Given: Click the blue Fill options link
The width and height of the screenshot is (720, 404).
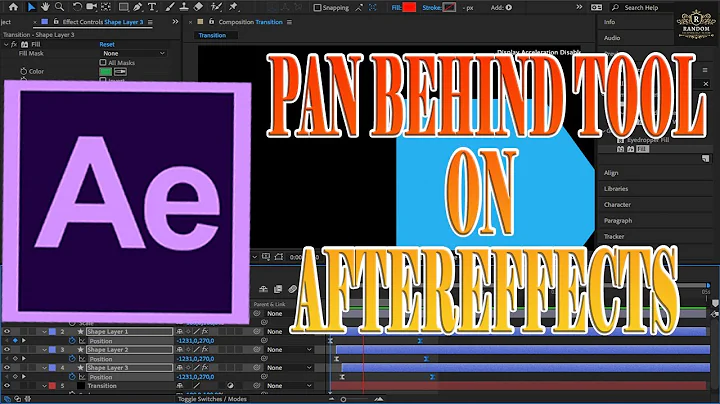Looking at the screenshot, I should (396, 7).
